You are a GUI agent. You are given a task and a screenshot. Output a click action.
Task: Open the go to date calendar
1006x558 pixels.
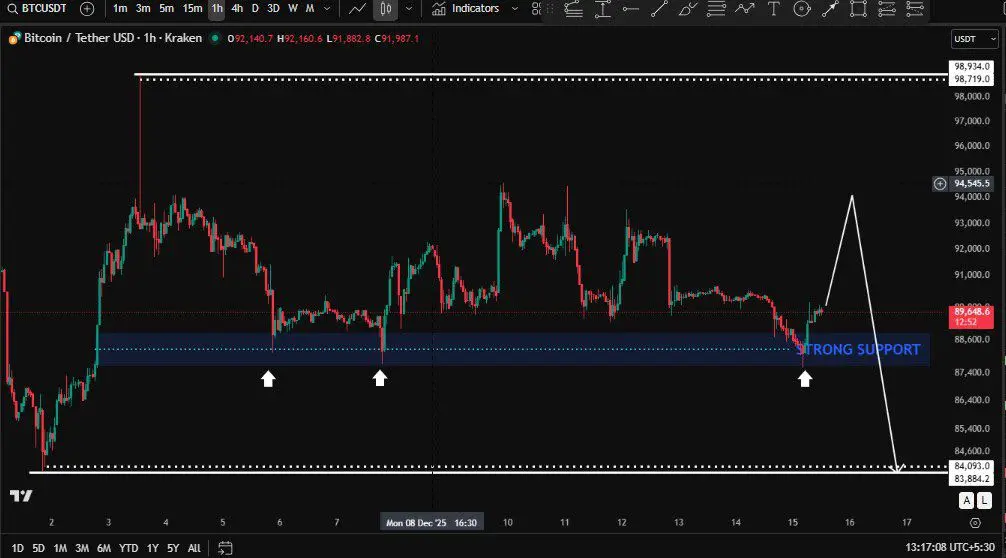pyautogui.click(x=225, y=548)
